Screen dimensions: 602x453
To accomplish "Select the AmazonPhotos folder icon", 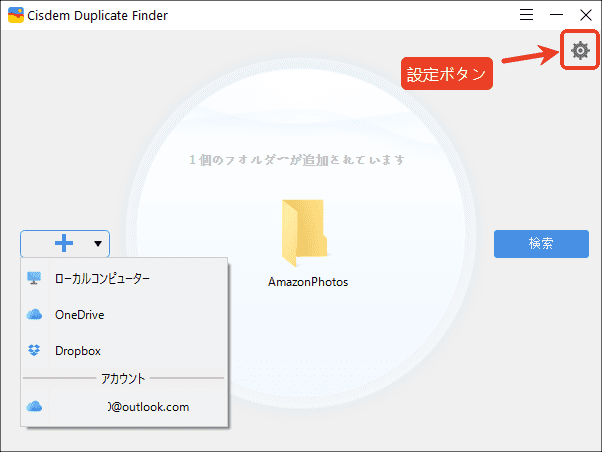I will pyautogui.click(x=304, y=233).
